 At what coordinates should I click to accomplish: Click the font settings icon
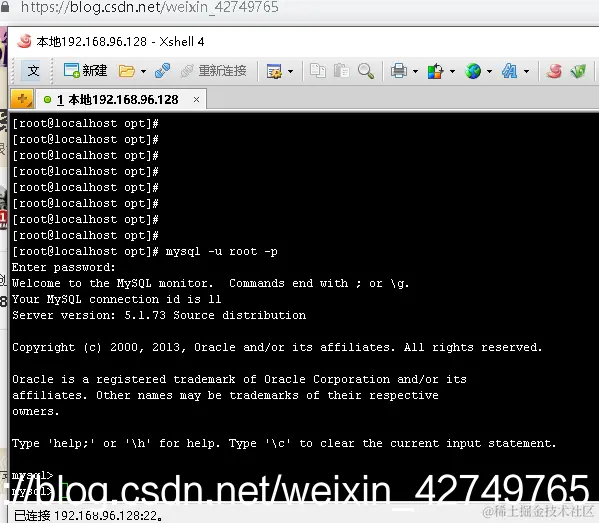[510, 71]
